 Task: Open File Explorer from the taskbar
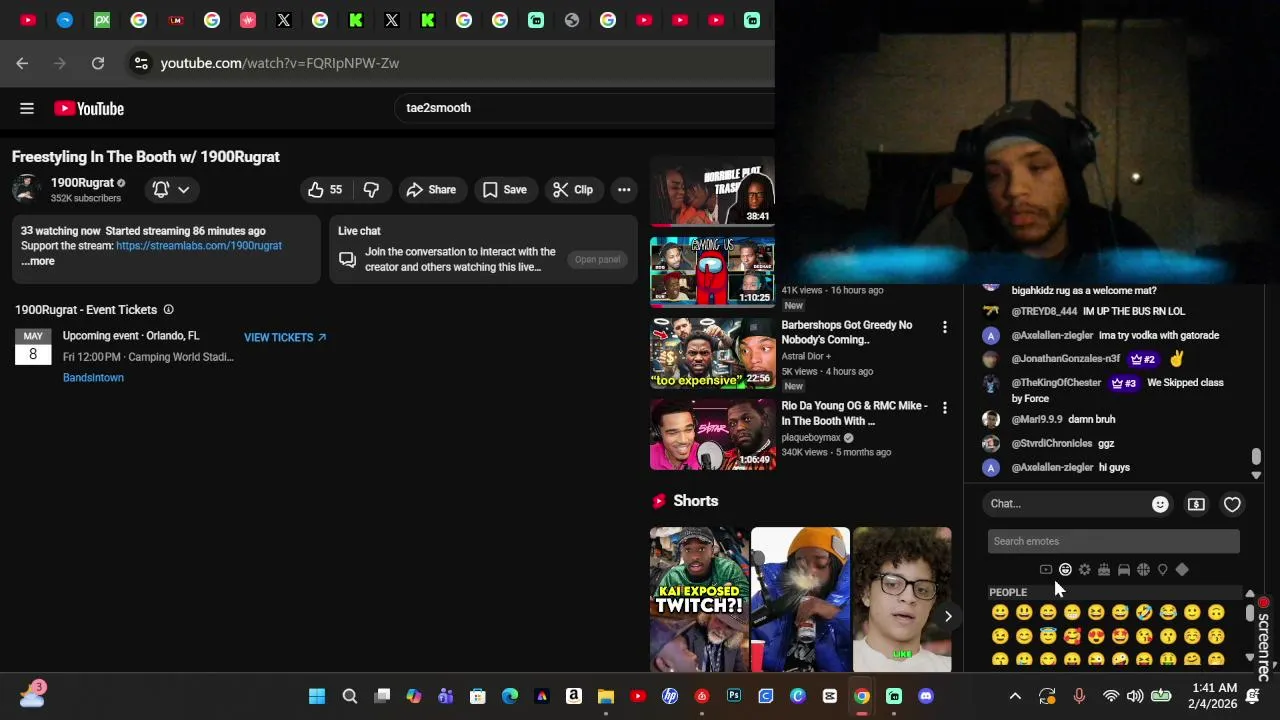(606, 696)
